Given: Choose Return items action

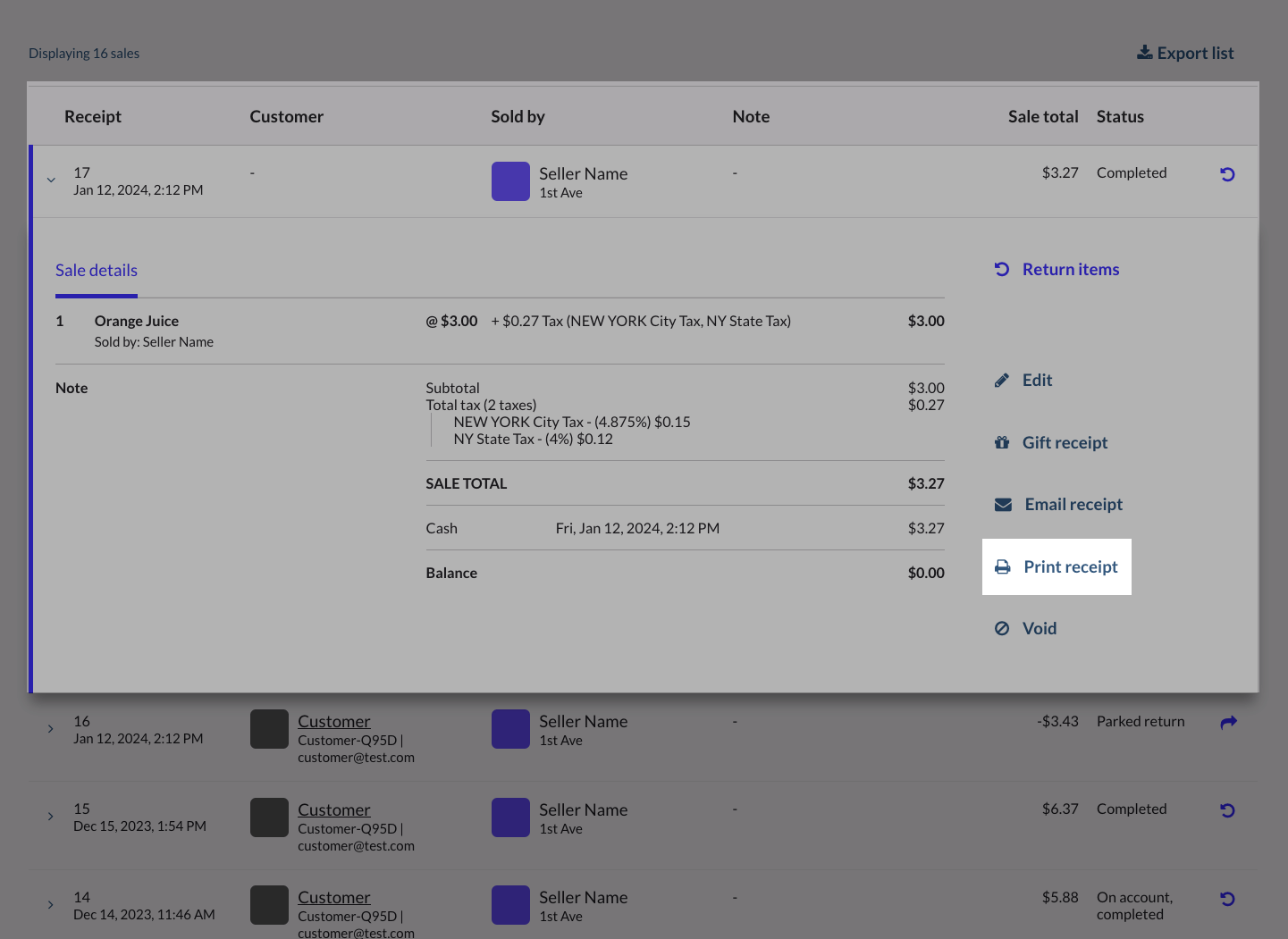Looking at the screenshot, I should [1070, 270].
